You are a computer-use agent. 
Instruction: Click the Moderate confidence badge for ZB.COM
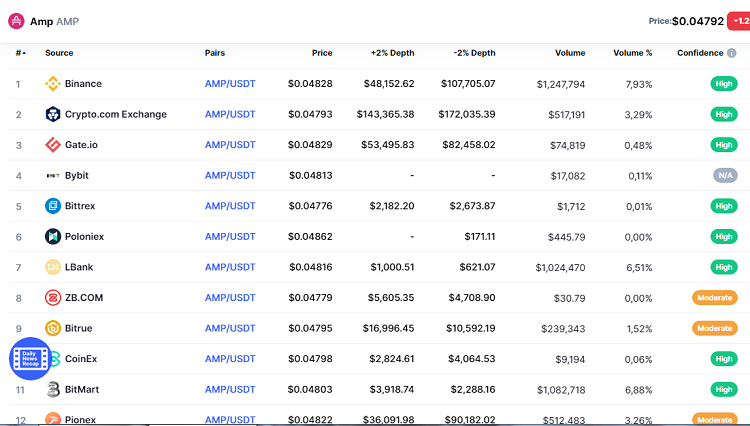714,298
